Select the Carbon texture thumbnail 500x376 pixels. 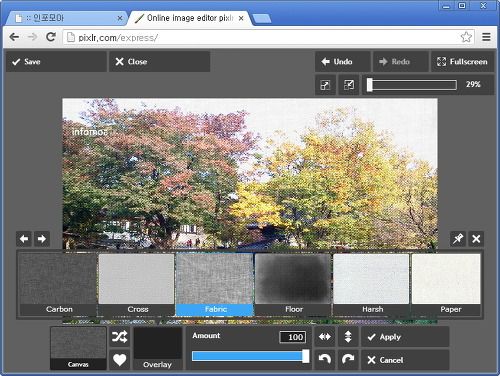(x=59, y=284)
